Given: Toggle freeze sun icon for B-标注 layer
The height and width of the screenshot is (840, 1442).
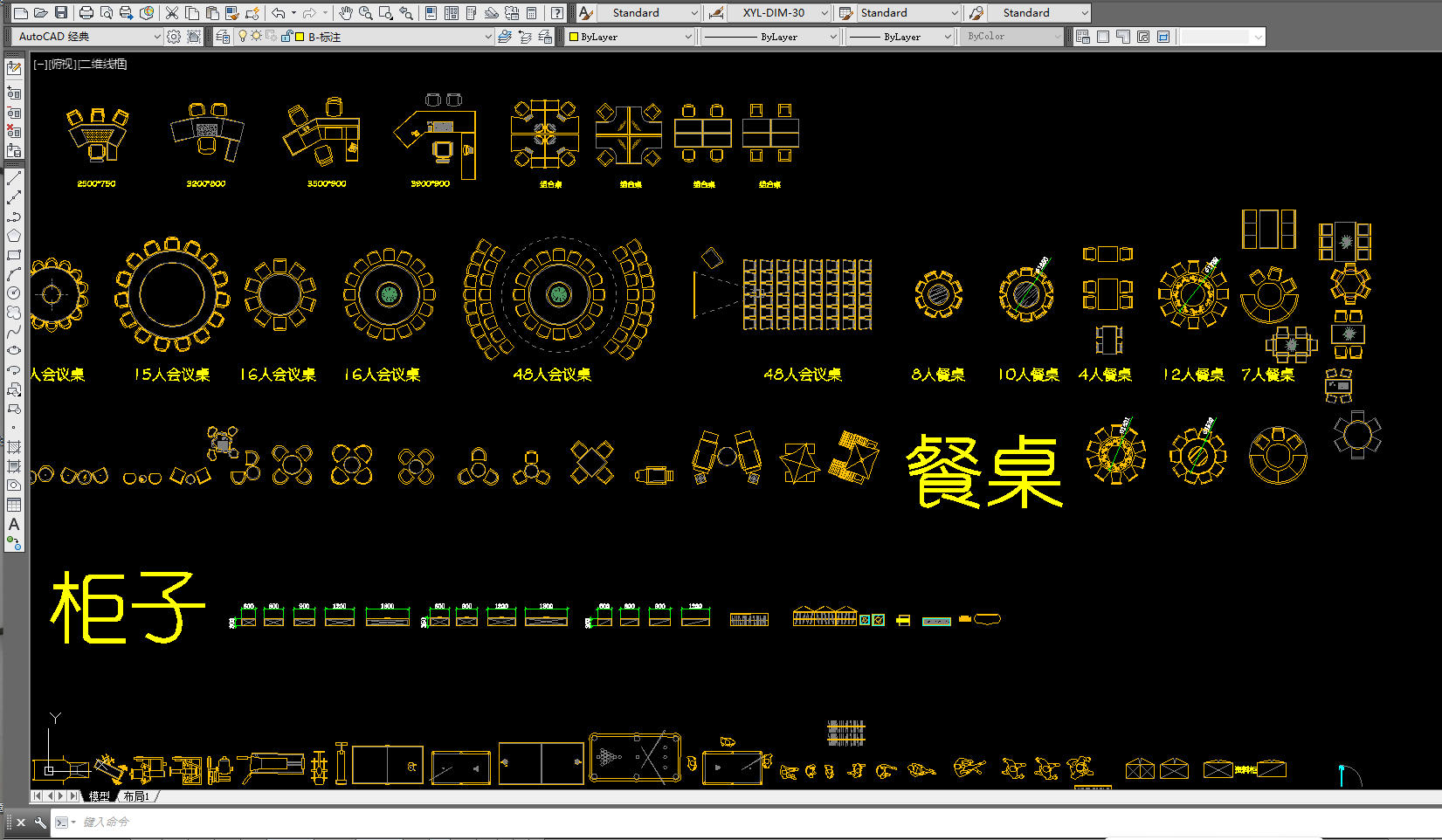Looking at the screenshot, I should (256, 37).
